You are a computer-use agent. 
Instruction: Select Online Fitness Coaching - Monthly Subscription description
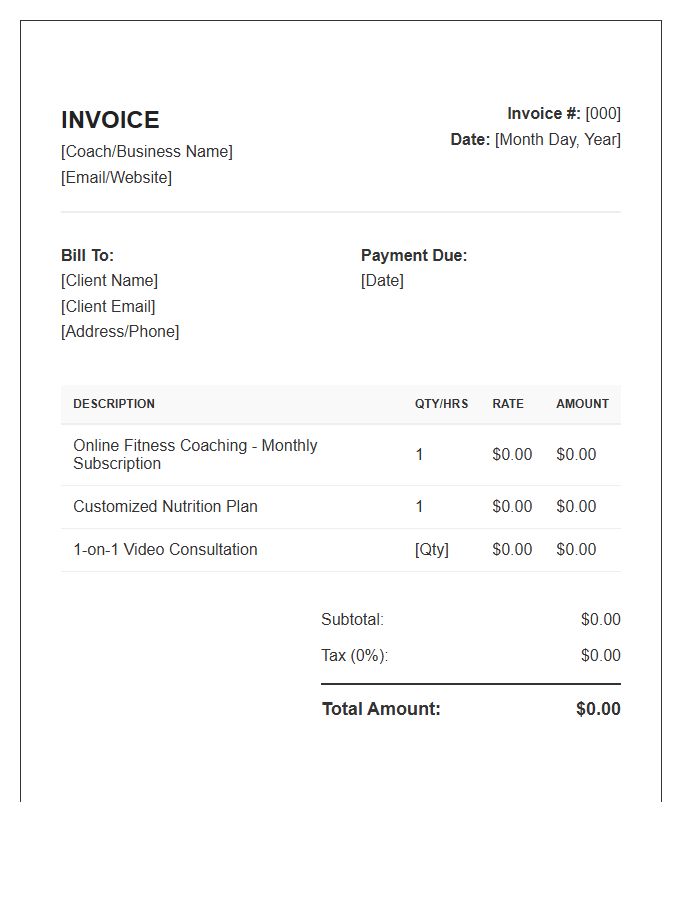pos(195,455)
